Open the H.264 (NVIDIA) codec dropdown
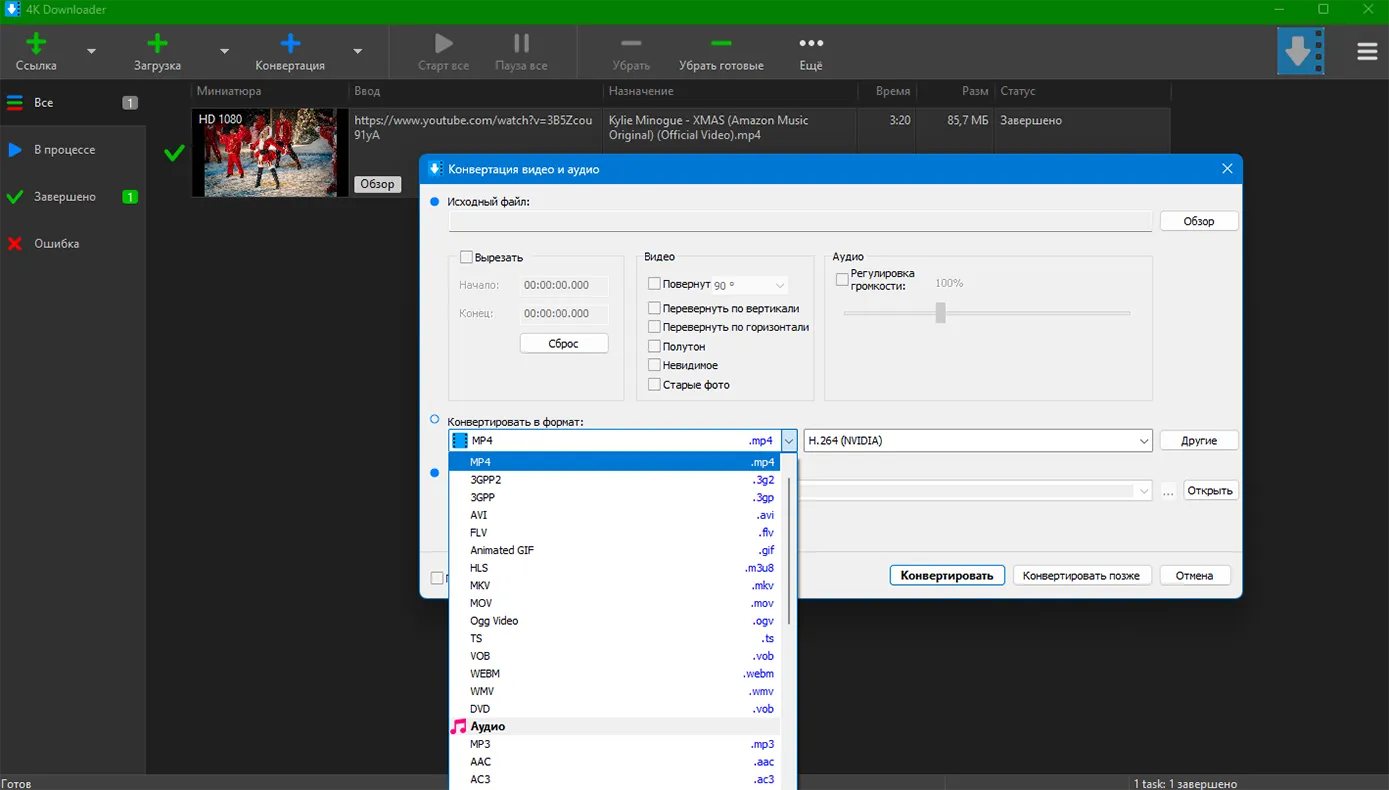This screenshot has height=790, width=1389. click(1145, 440)
